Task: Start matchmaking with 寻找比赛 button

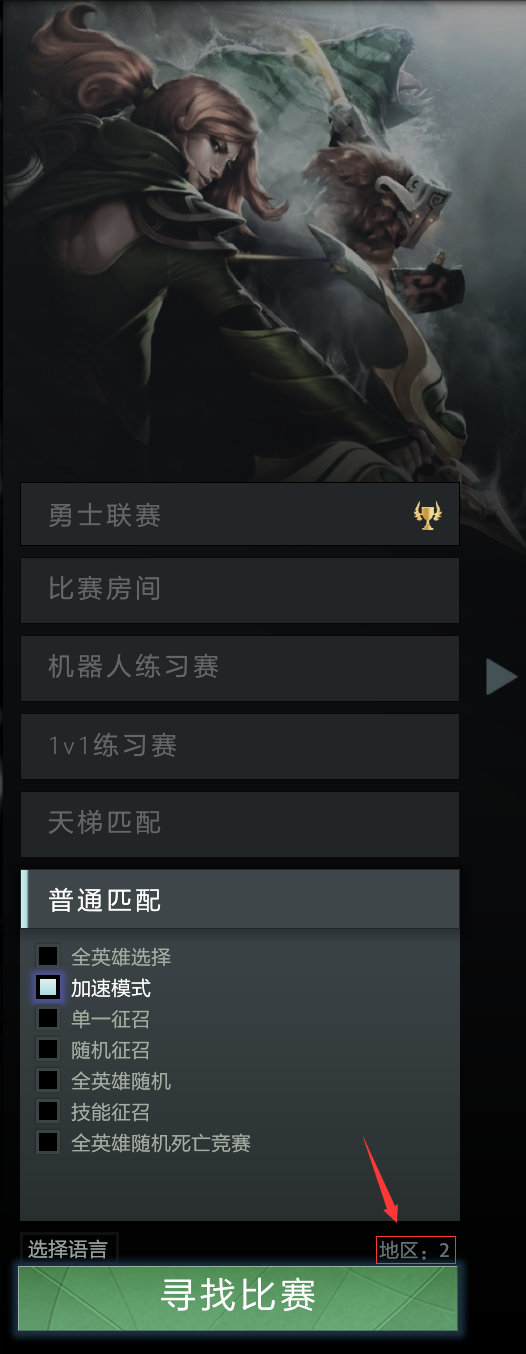Action: (238, 1298)
